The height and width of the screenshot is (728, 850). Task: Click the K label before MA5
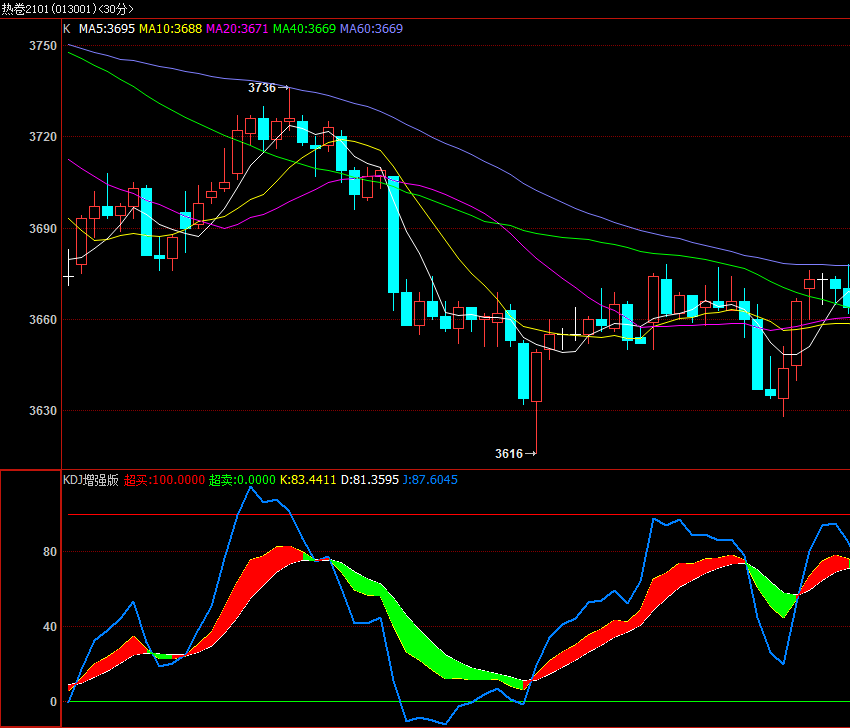[x=67, y=29]
